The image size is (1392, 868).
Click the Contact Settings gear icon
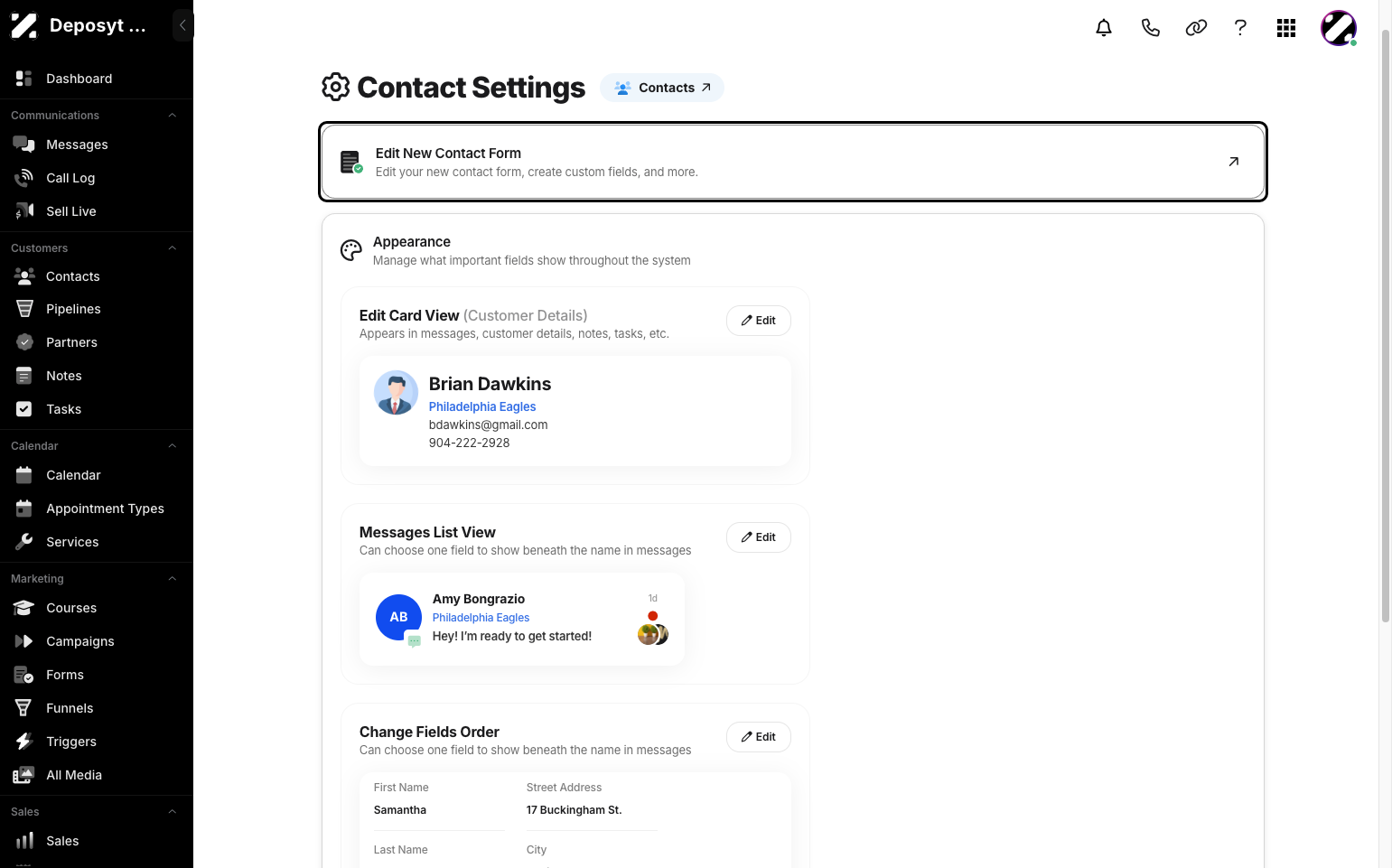click(x=335, y=87)
